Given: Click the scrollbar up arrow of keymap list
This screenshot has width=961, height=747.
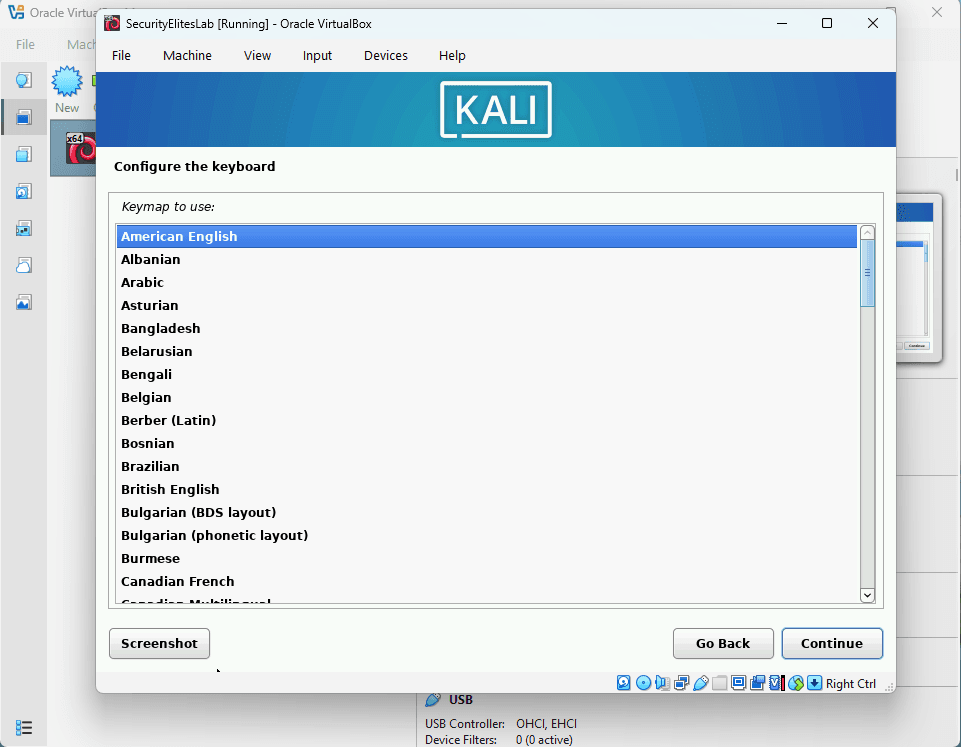Looking at the screenshot, I should (867, 231).
